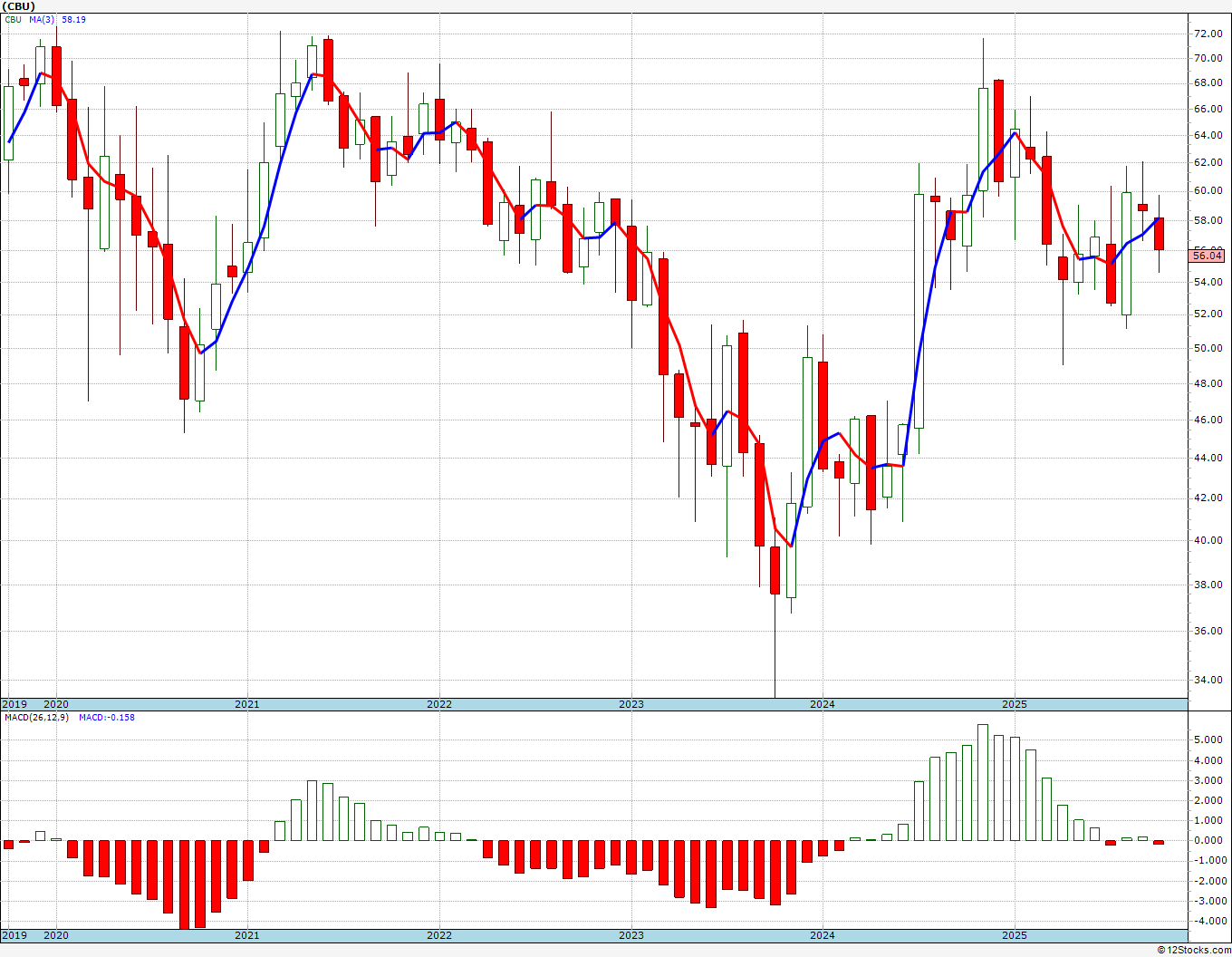This screenshot has width=1232, height=957.
Task: Select the 50.00 price axis label
Action: click(1208, 348)
